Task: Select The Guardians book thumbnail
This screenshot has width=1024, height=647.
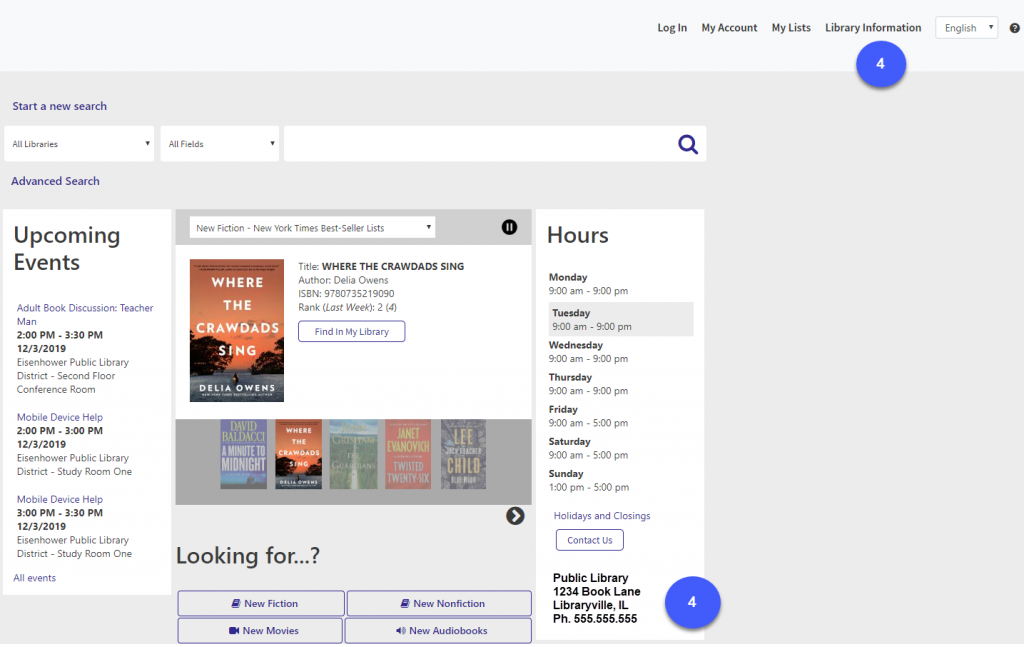Action: (353, 454)
